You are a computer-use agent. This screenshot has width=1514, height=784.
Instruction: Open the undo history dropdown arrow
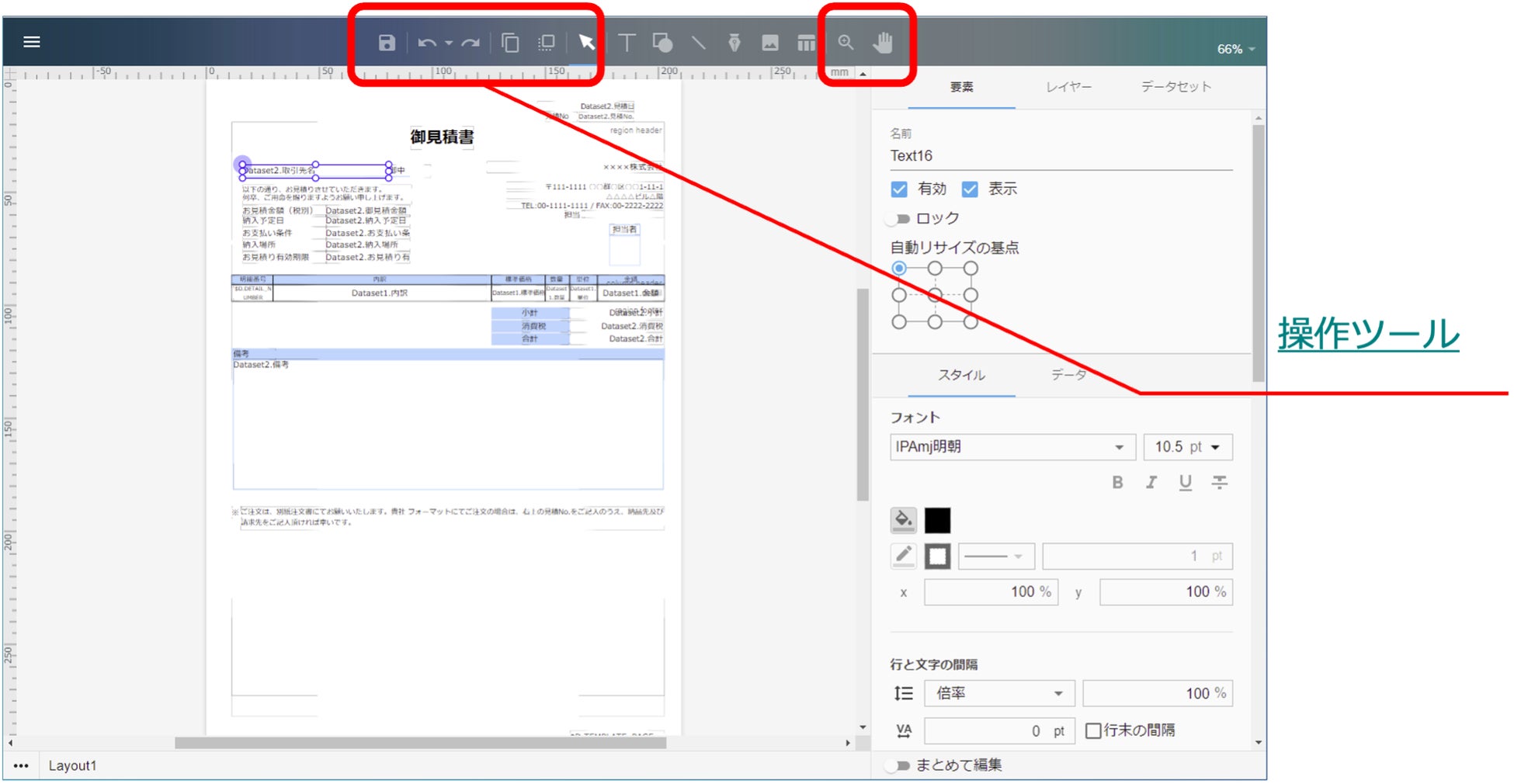(448, 43)
